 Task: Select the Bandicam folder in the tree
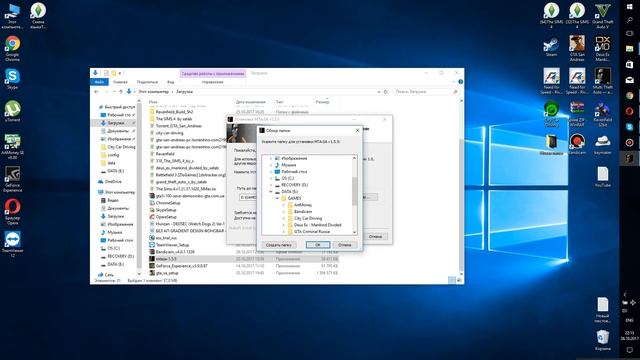pos(303,211)
